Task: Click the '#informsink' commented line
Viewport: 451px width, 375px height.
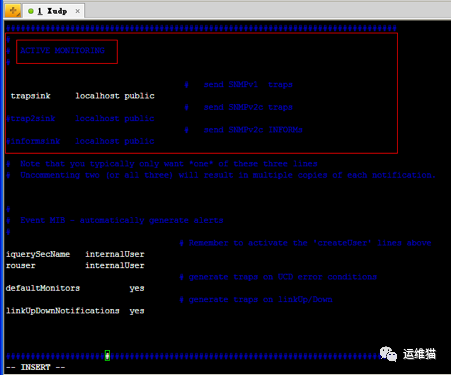Action: pyautogui.click(x=80, y=141)
